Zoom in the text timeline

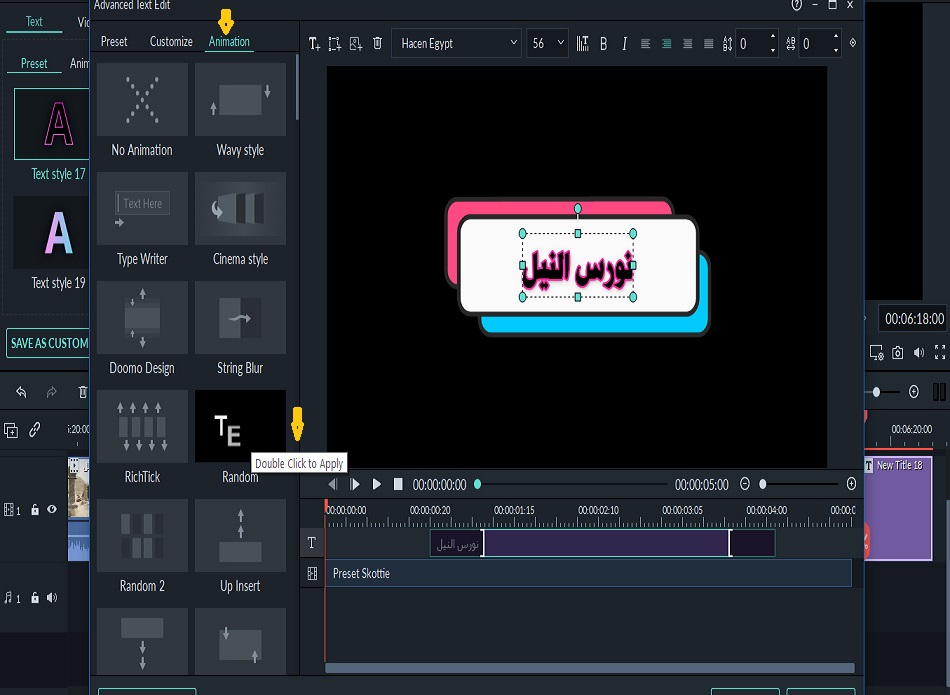tap(851, 484)
